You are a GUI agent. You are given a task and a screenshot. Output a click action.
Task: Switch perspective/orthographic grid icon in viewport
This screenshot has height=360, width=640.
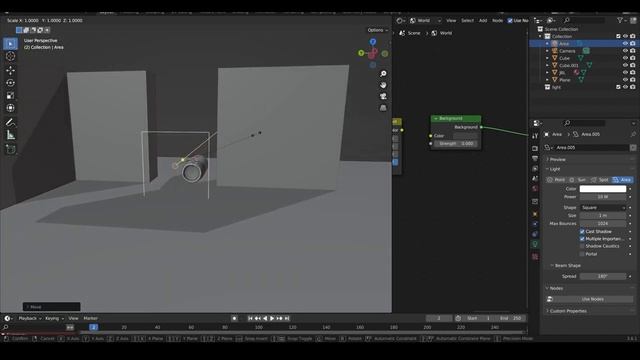point(383,108)
